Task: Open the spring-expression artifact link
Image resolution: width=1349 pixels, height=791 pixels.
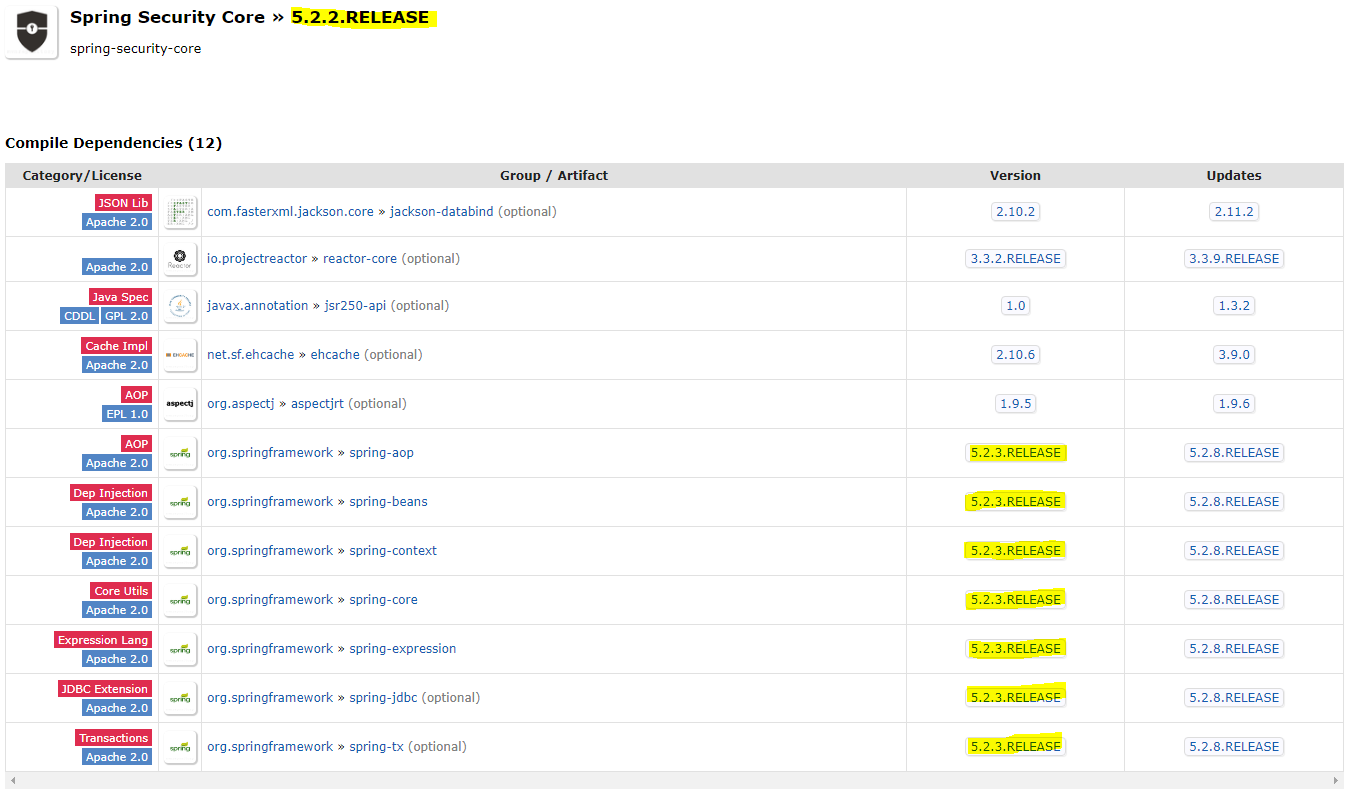Action: [402, 649]
